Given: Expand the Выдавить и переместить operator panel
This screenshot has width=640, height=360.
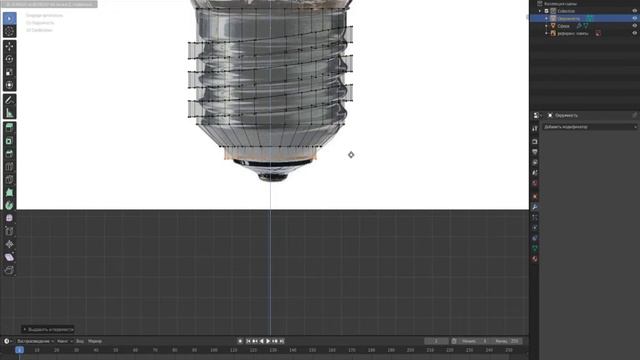Looking at the screenshot, I should pos(48,329).
